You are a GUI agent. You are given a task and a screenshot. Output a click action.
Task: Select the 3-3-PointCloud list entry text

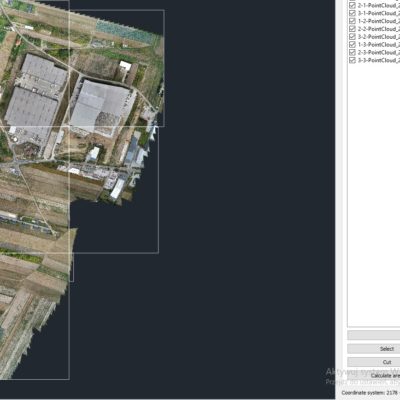point(379,60)
